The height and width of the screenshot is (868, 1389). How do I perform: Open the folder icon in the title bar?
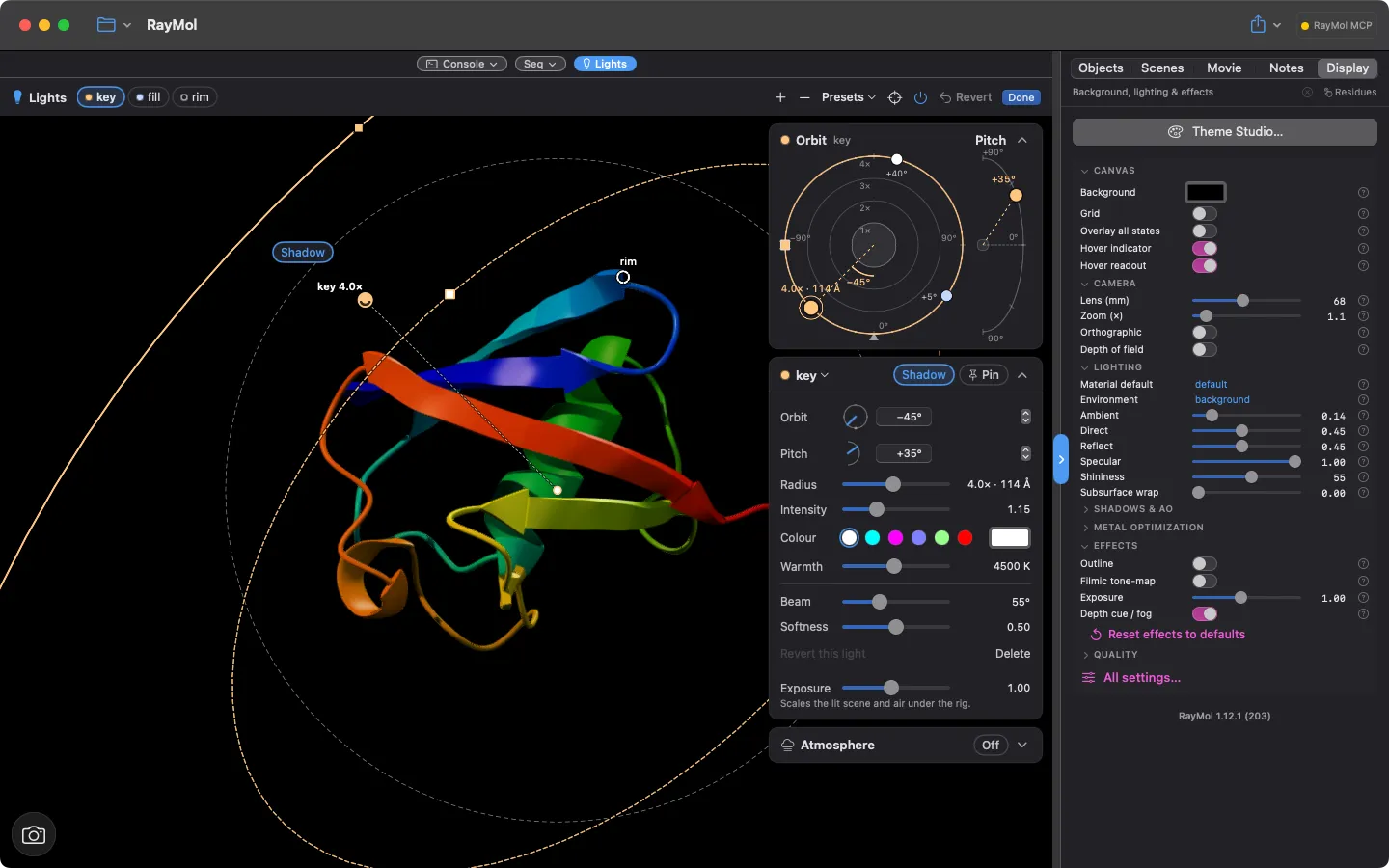point(106,25)
